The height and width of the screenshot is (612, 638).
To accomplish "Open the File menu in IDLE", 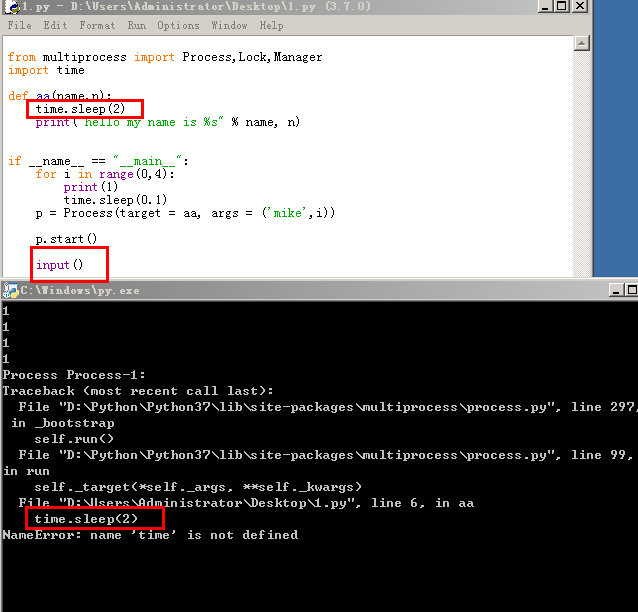I will 19,25.
